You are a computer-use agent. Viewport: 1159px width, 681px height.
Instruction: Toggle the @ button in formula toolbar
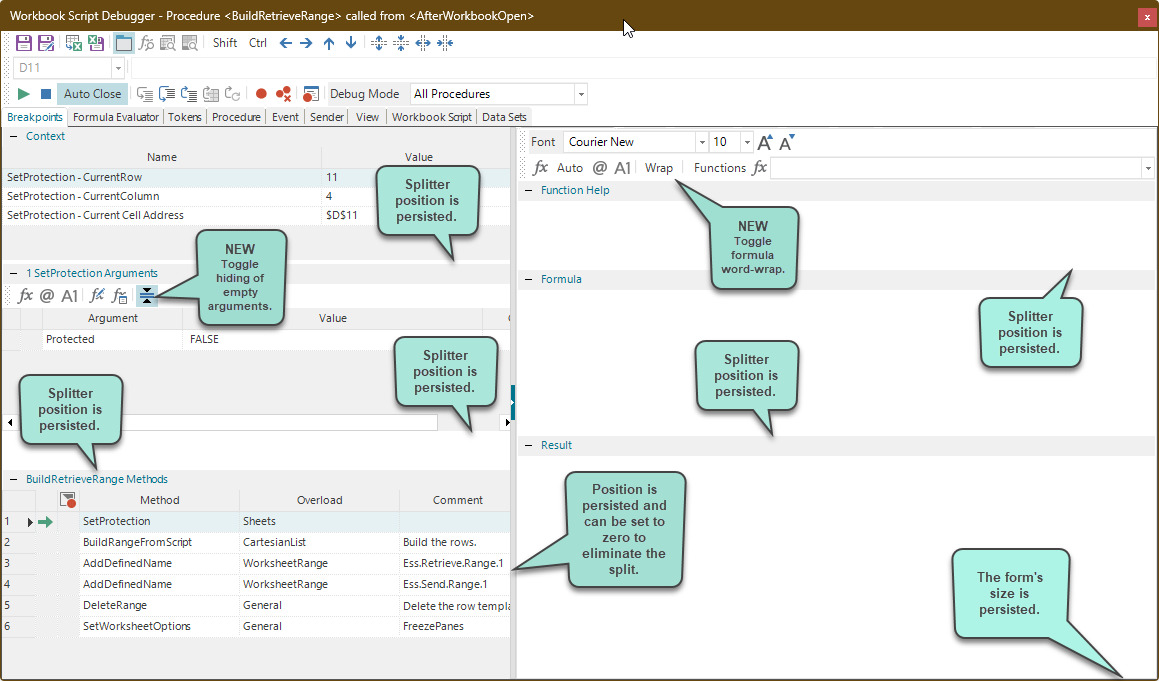tap(599, 168)
